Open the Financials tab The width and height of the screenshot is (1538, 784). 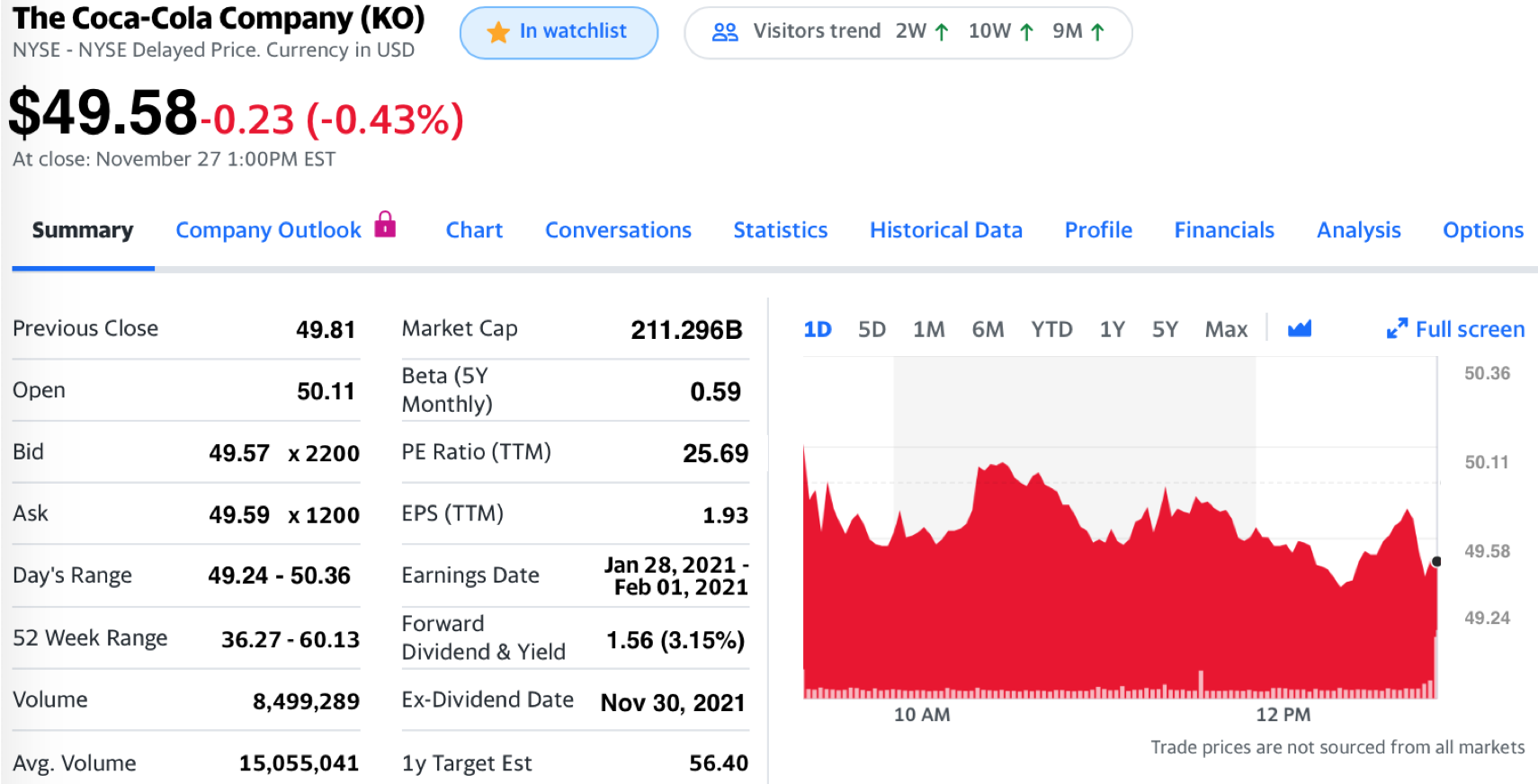(1224, 231)
